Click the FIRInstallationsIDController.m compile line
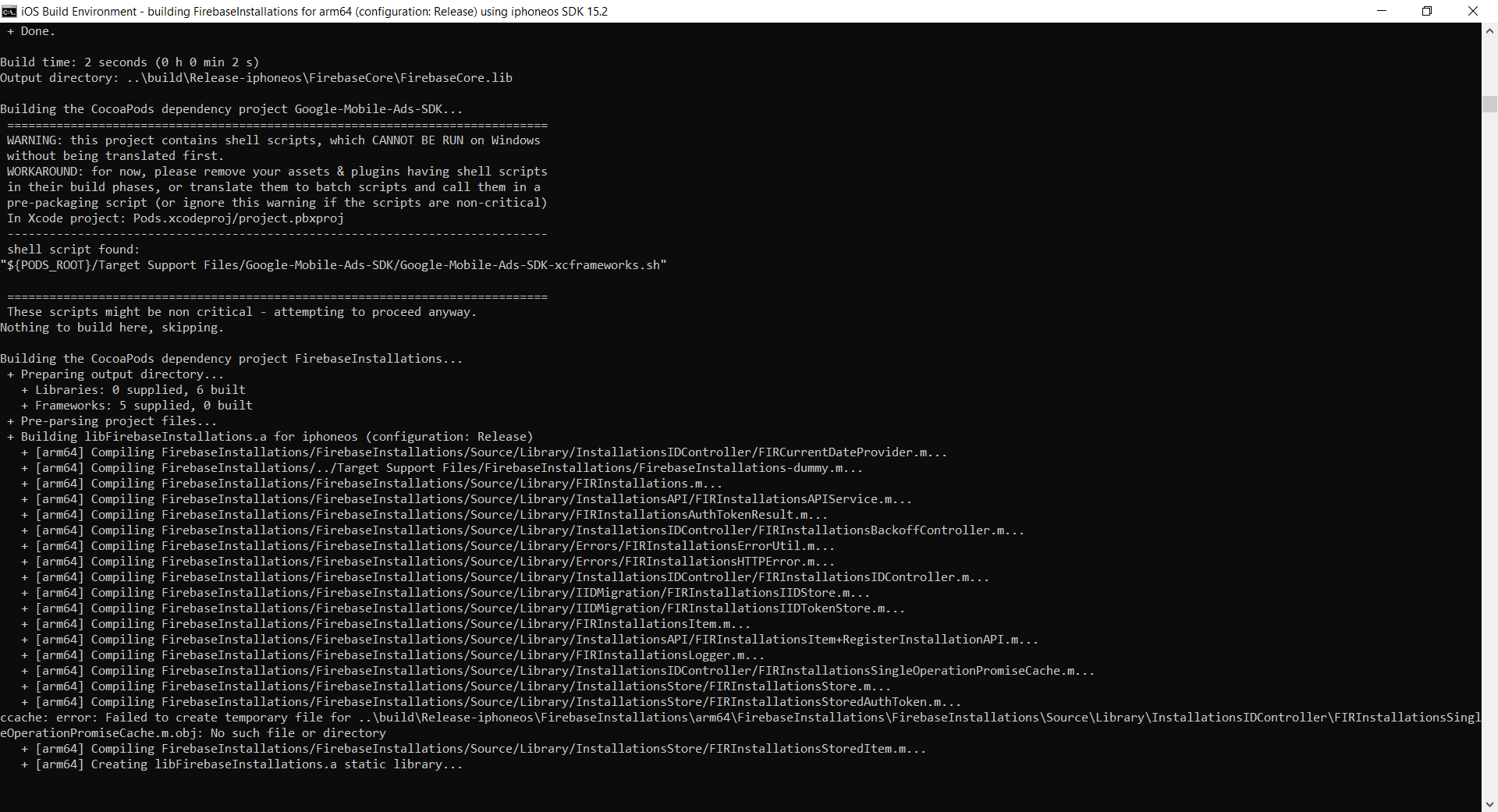Screen dimensions: 1498x812 point(505,577)
